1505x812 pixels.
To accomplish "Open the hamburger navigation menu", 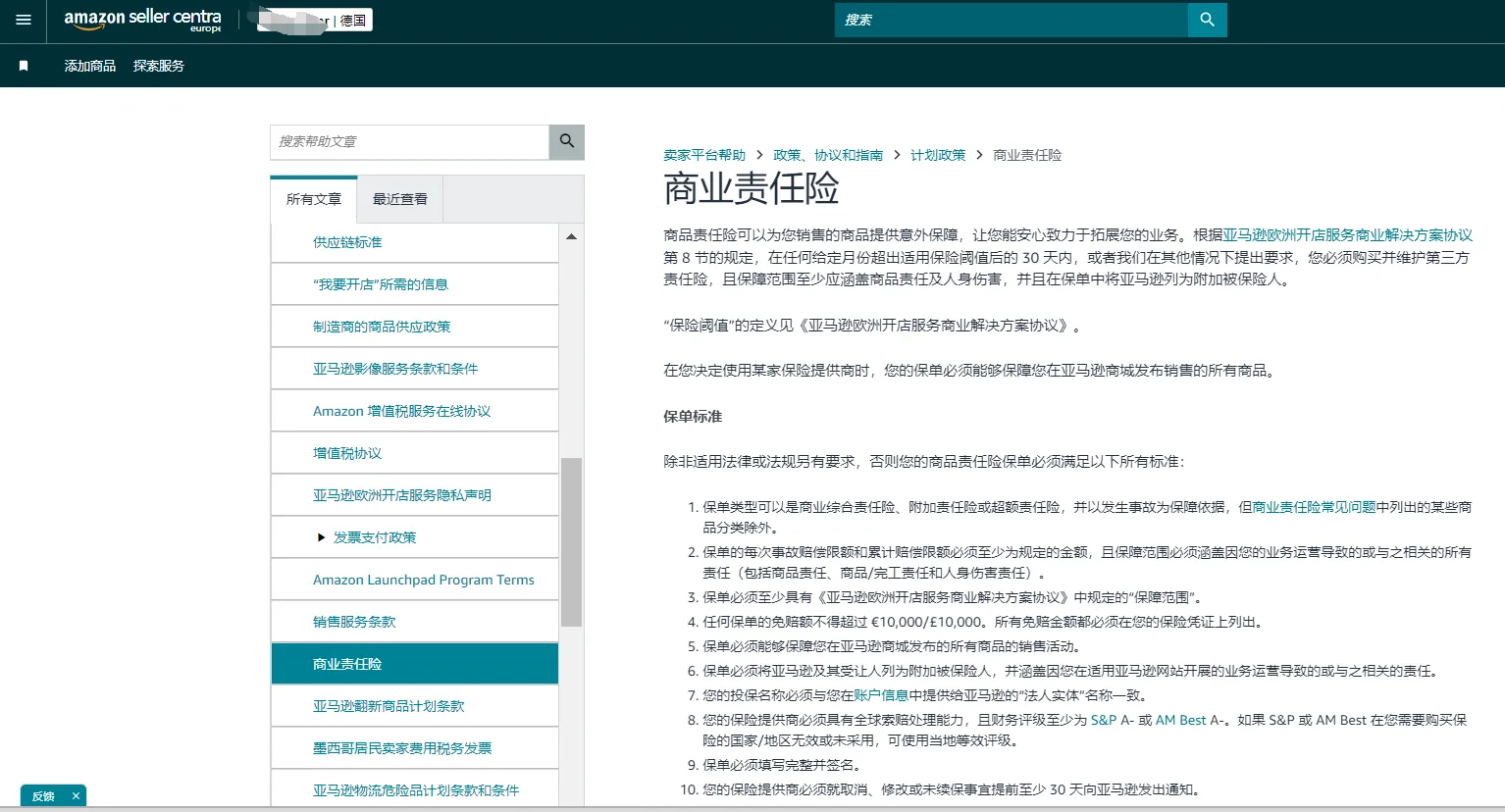I will [x=24, y=20].
